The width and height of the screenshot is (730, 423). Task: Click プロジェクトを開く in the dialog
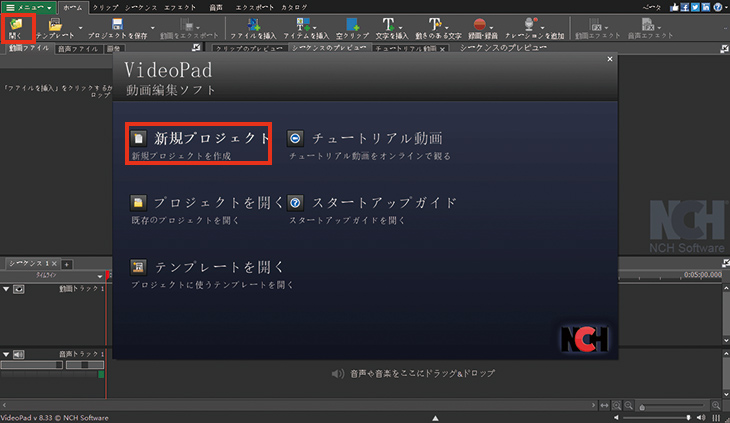(x=208, y=203)
